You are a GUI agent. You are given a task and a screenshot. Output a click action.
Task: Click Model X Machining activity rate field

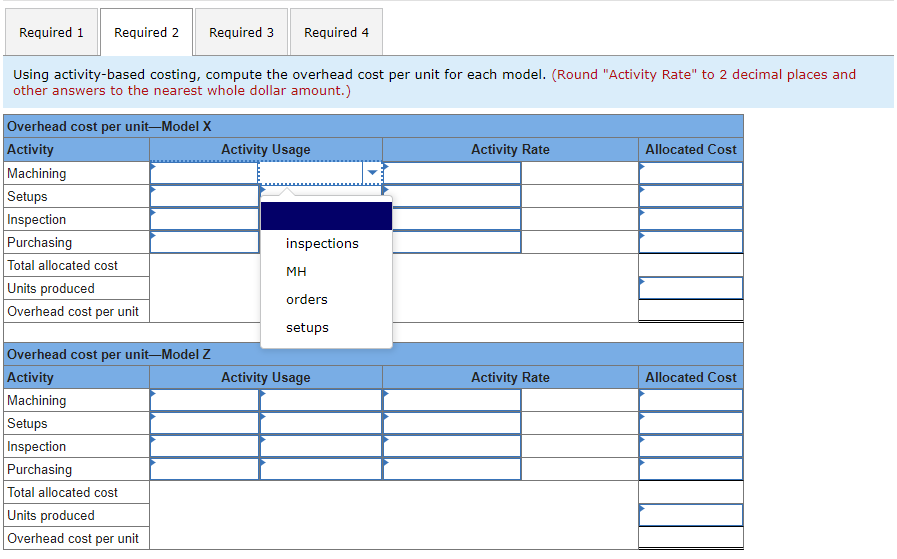(452, 173)
